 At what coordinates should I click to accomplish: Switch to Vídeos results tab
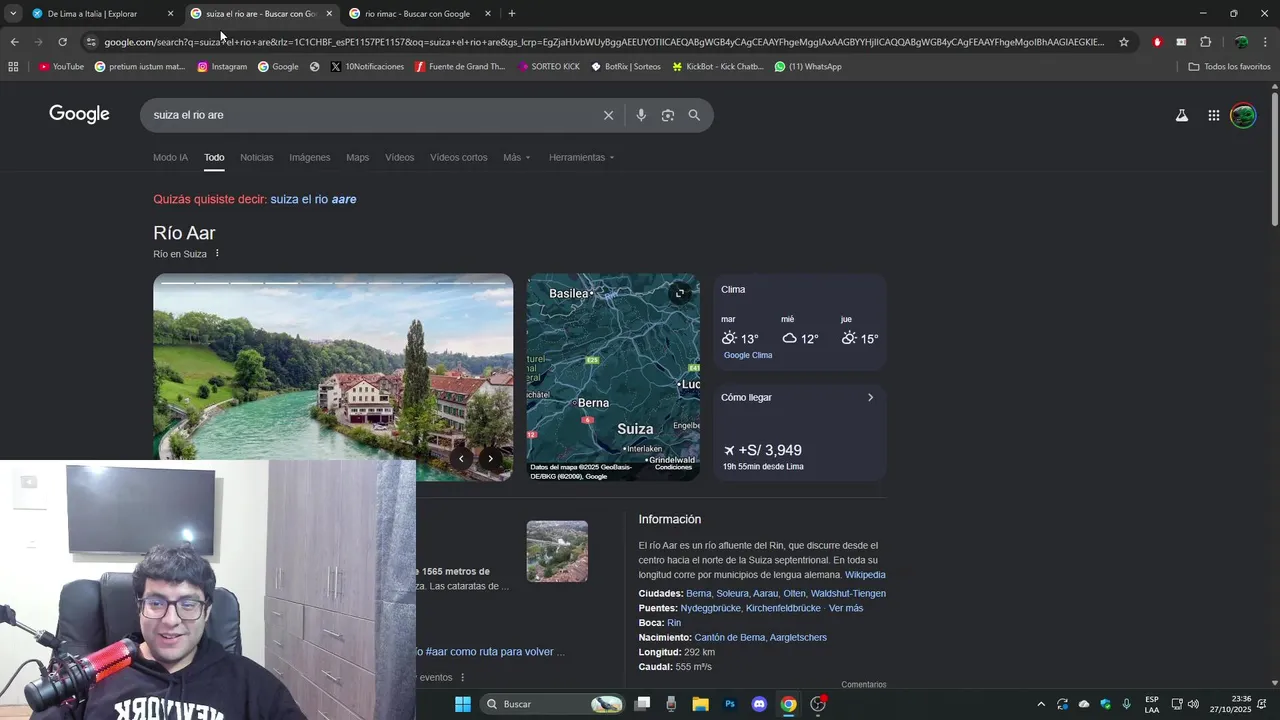click(400, 157)
